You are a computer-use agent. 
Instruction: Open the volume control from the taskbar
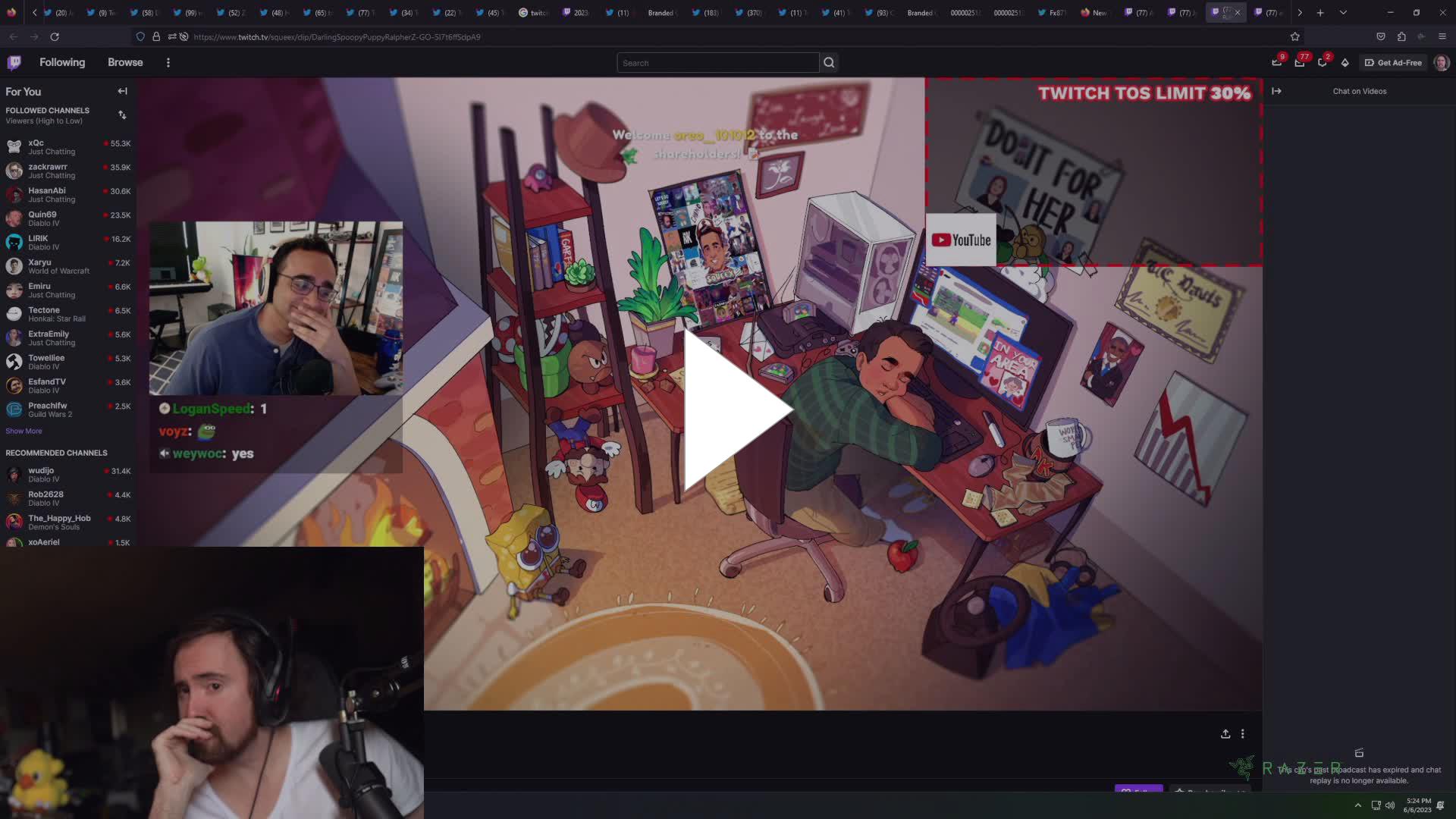point(1390,805)
